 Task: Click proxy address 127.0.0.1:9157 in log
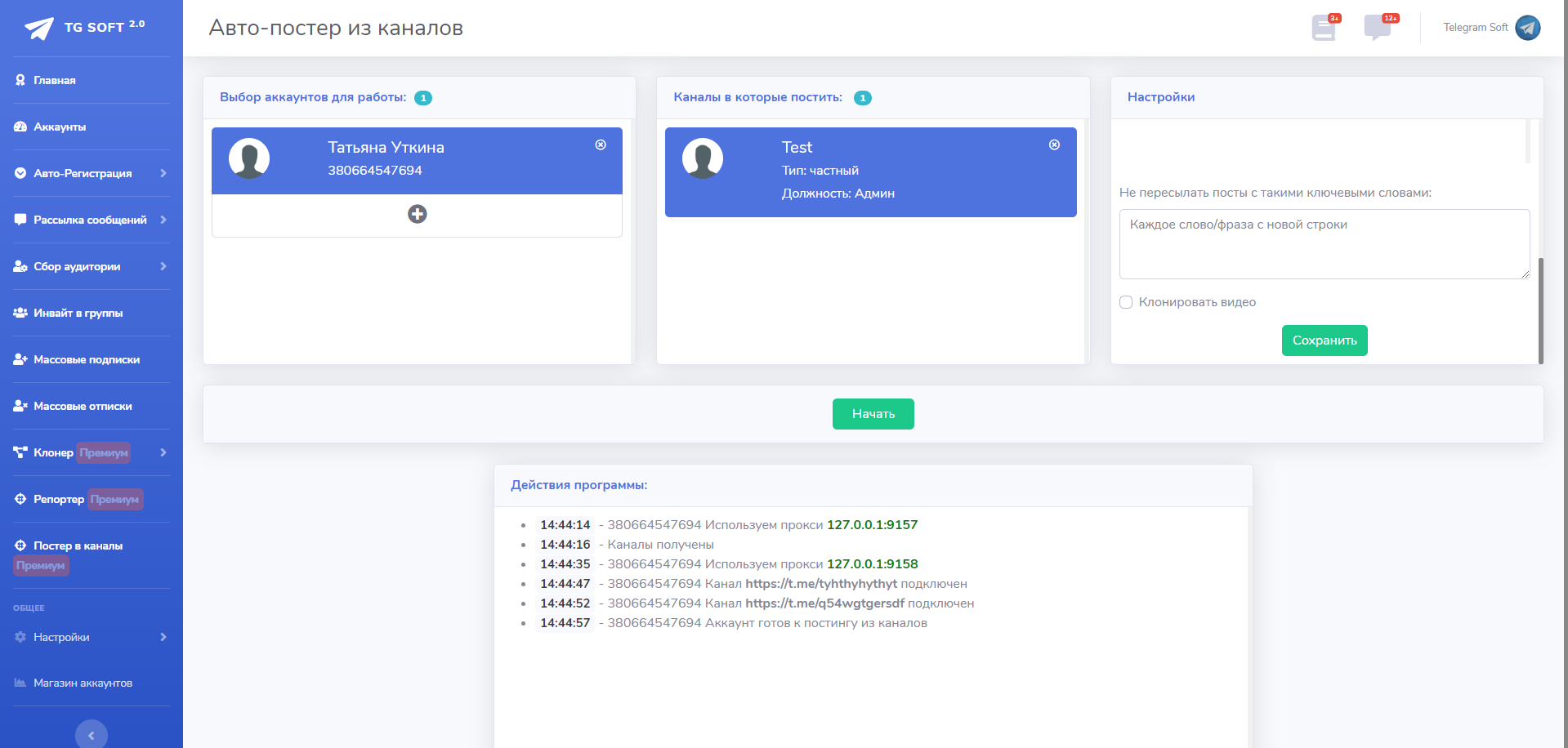point(873,525)
